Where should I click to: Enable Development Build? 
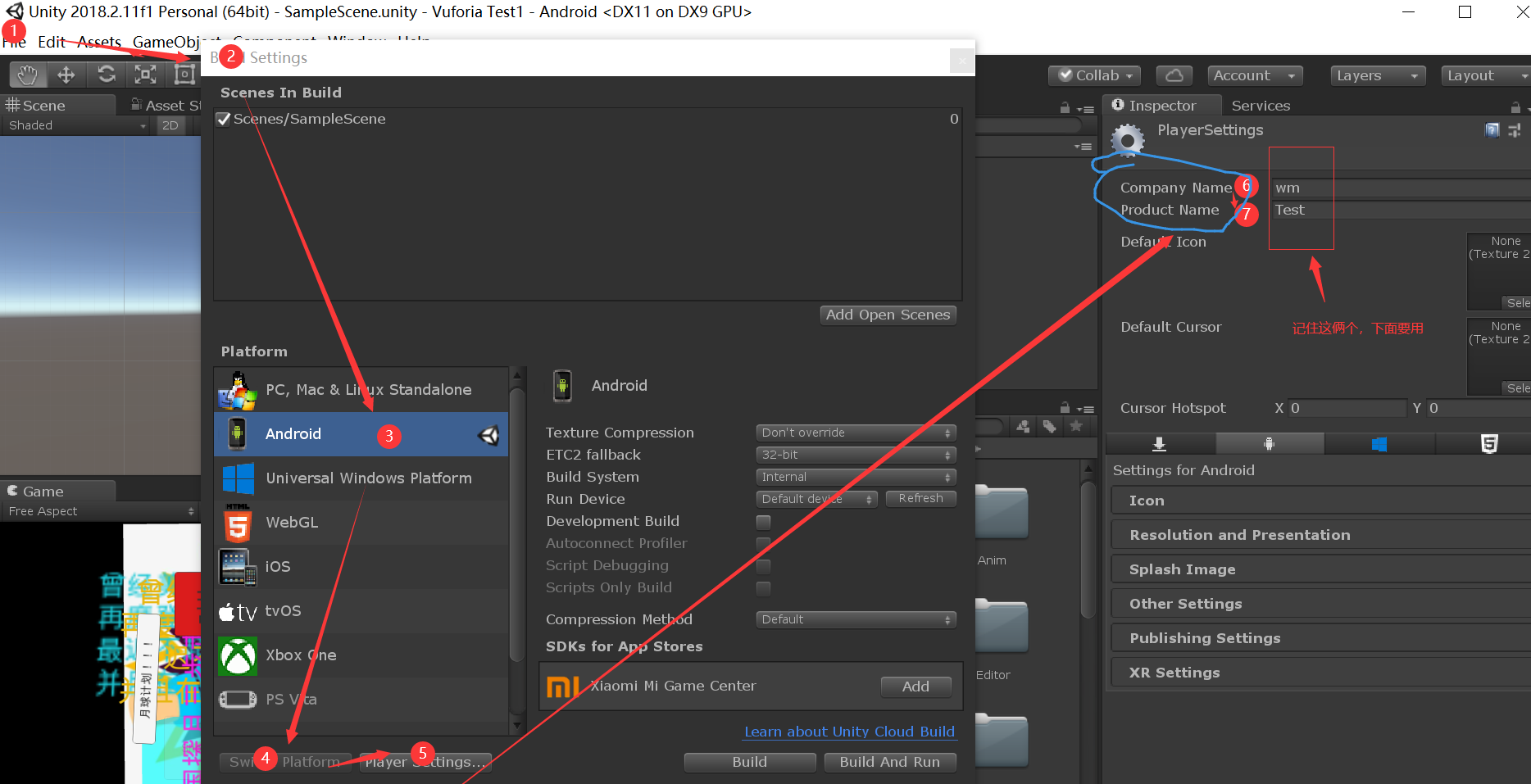pyautogui.click(x=763, y=522)
